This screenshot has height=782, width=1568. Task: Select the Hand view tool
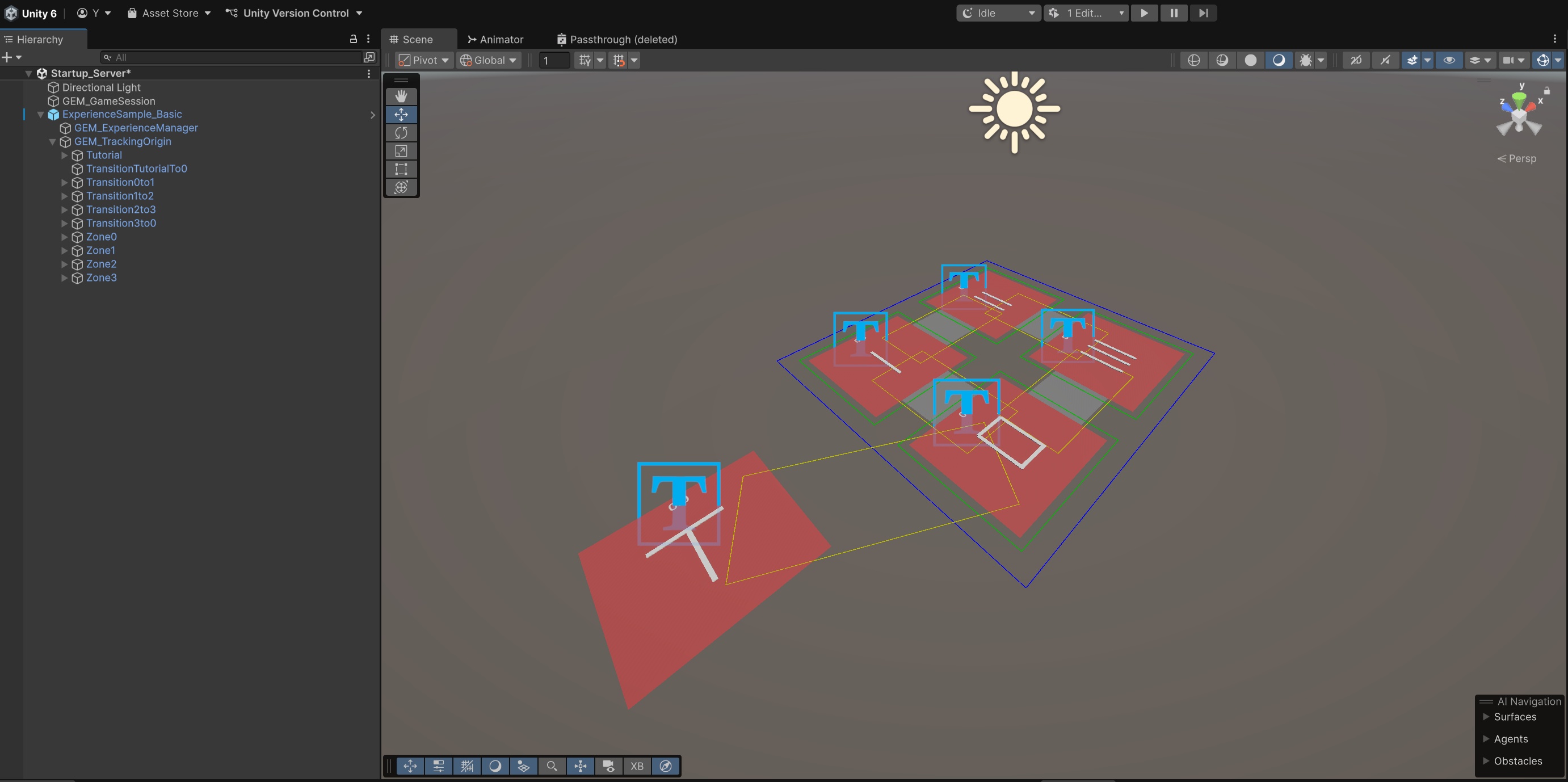pos(401,96)
